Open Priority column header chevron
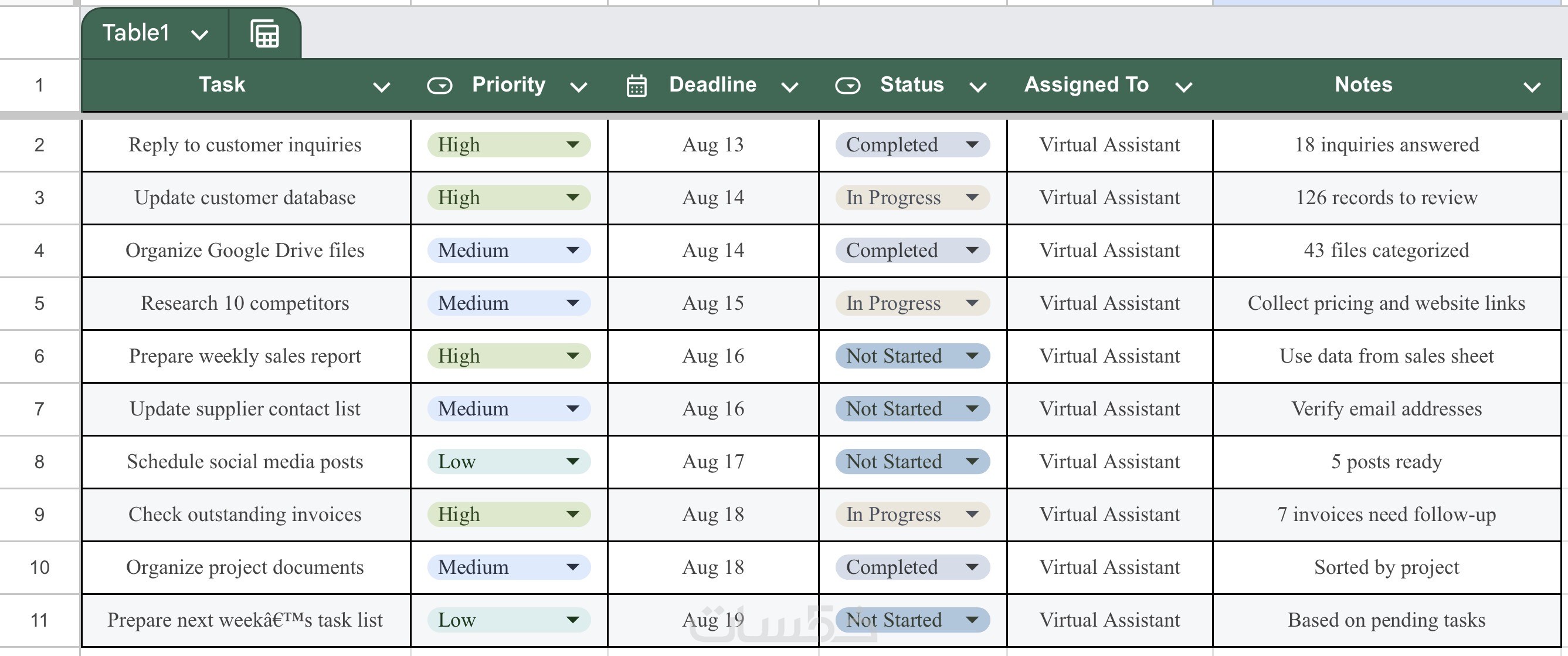1568x656 pixels. point(578,87)
